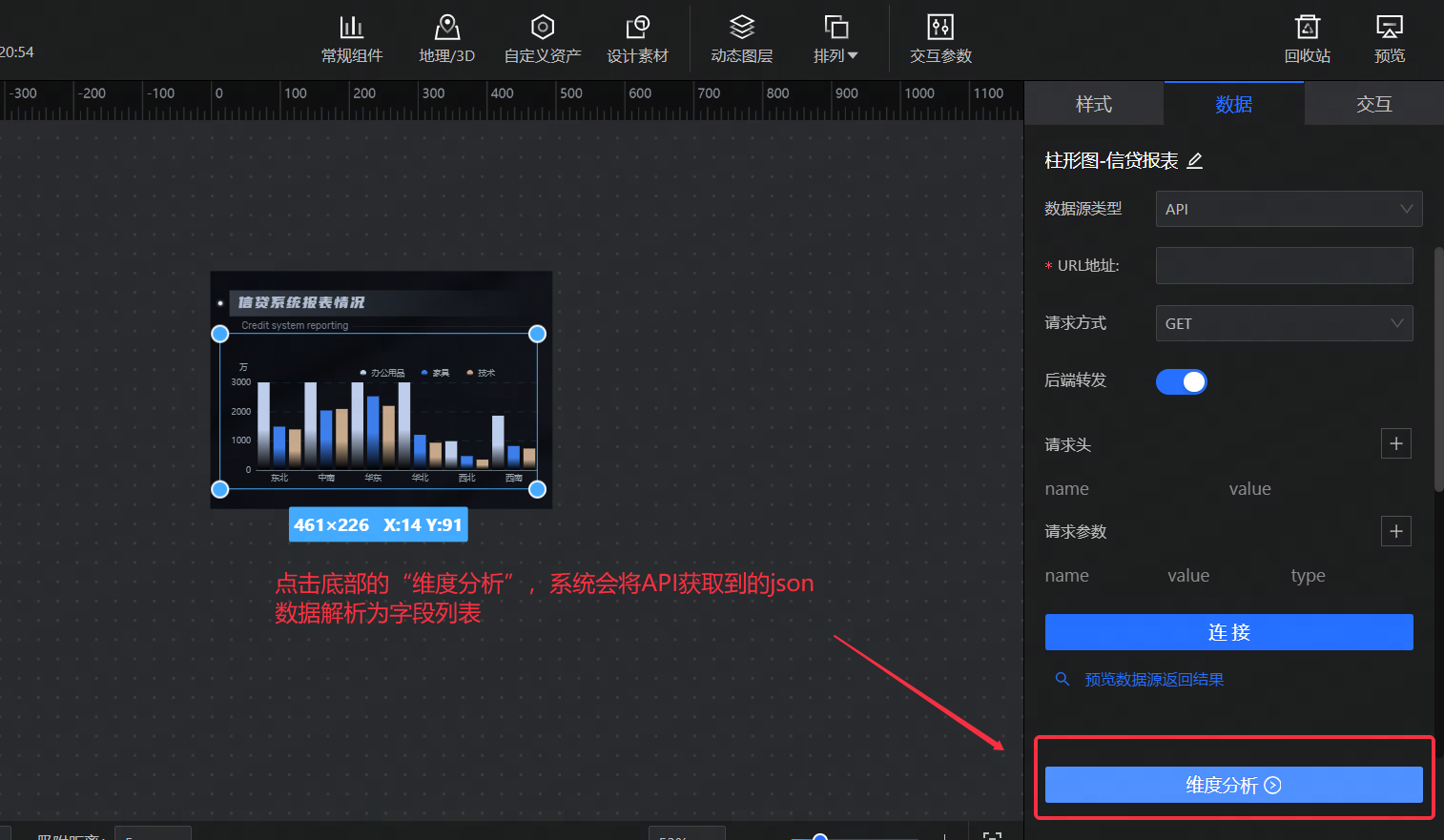The width and height of the screenshot is (1444, 840).
Task: Select the 地理/3D icon
Action: pos(446,38)
